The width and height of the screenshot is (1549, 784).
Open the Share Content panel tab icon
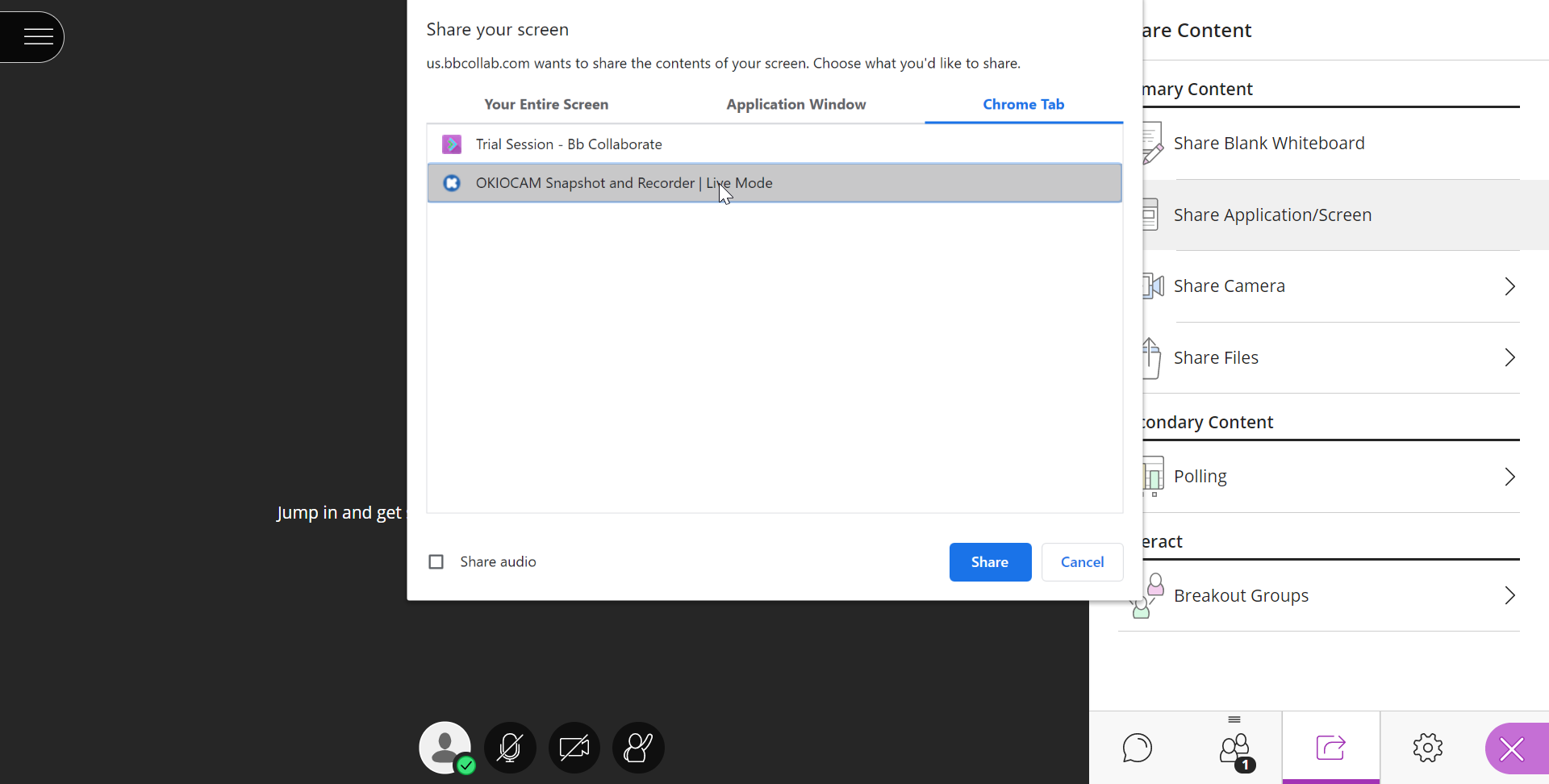(x=1330, y=749)
